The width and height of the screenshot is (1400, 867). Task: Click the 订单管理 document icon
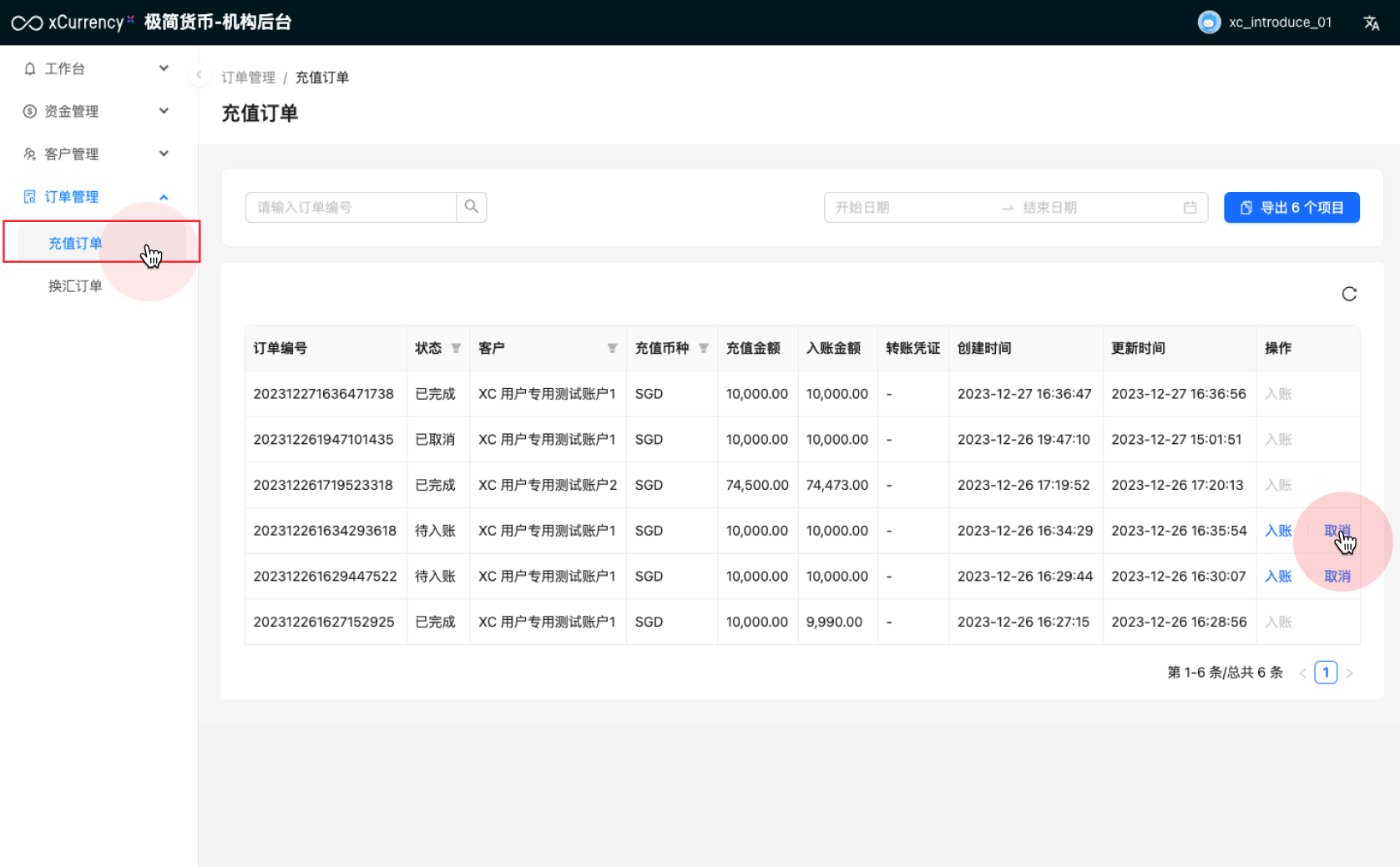[x=30, y=196]
